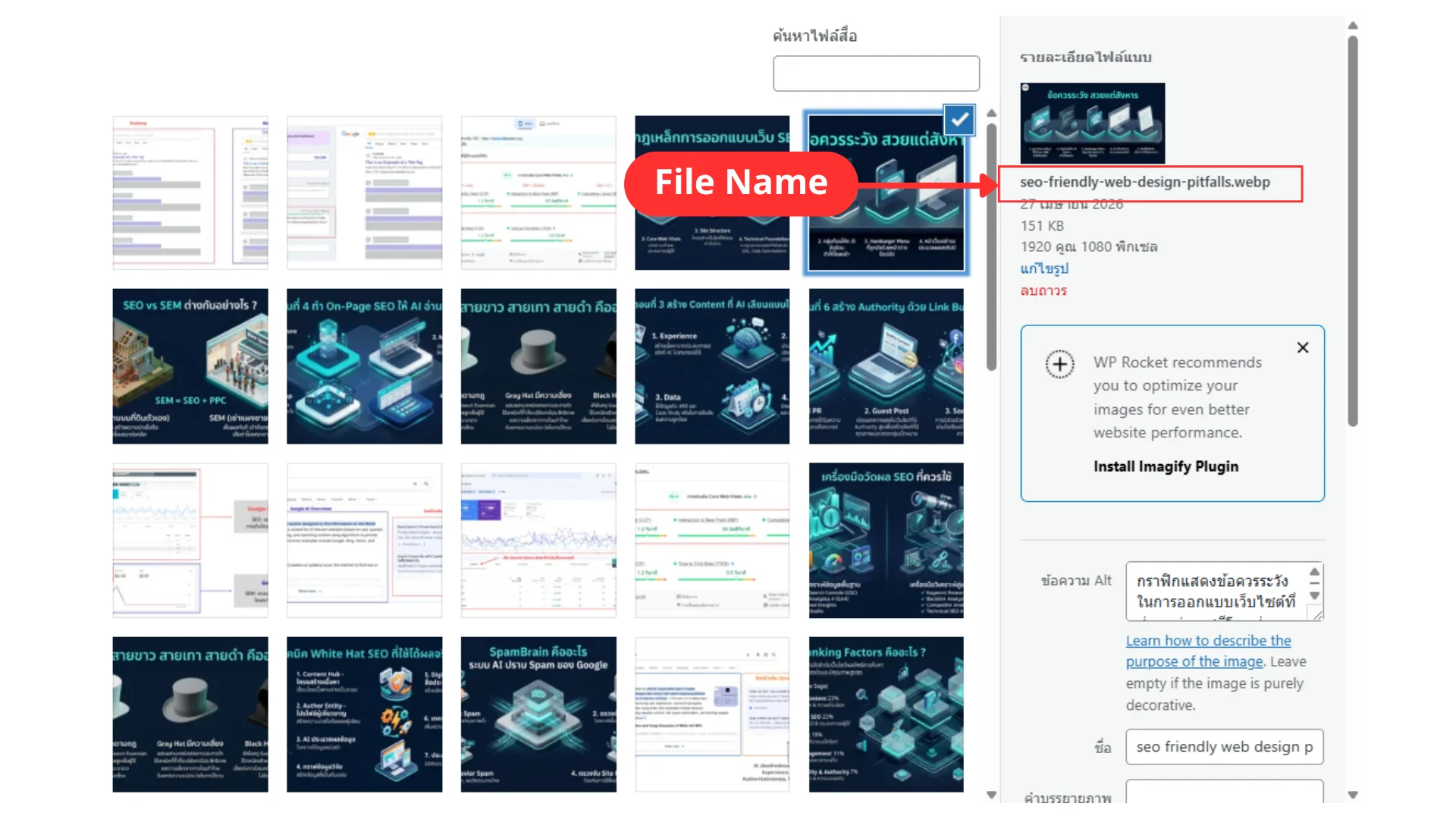1456x819 pixels.
Task: Select the 'Ranking Factors' thumbnail
Action: (x=886, y=714)
